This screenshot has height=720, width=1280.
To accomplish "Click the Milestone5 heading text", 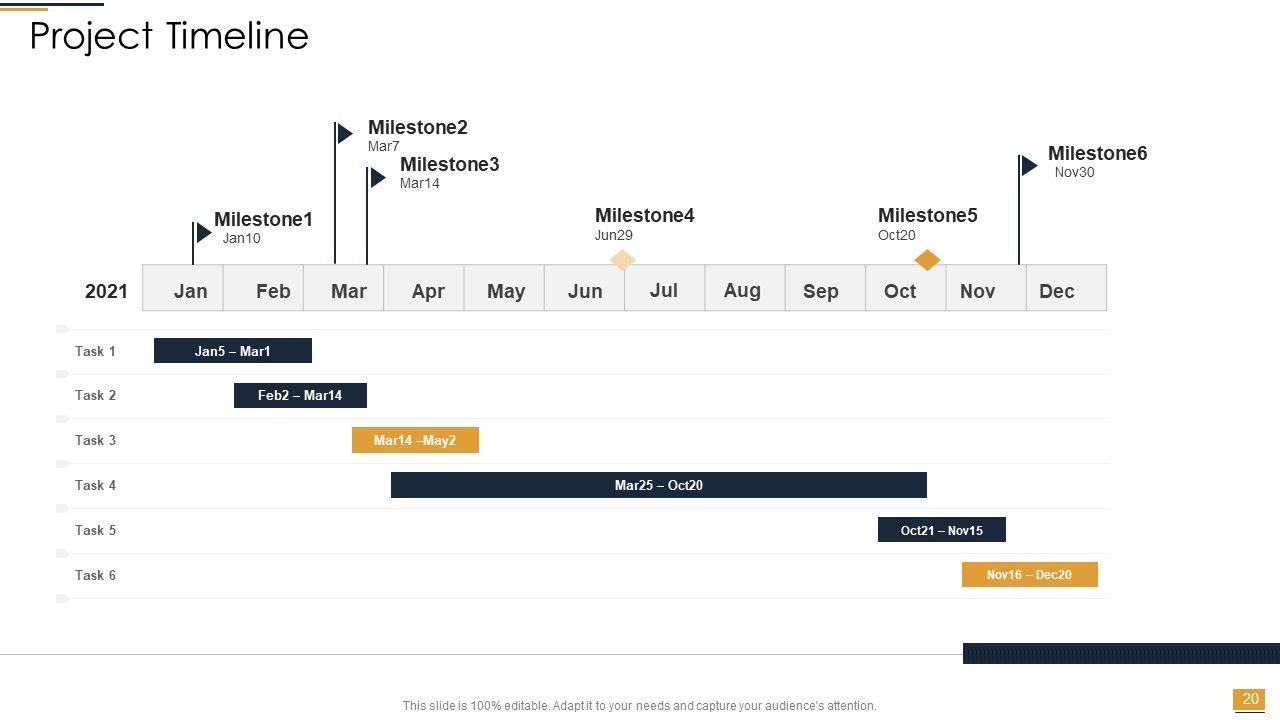I will pos(927,215).
